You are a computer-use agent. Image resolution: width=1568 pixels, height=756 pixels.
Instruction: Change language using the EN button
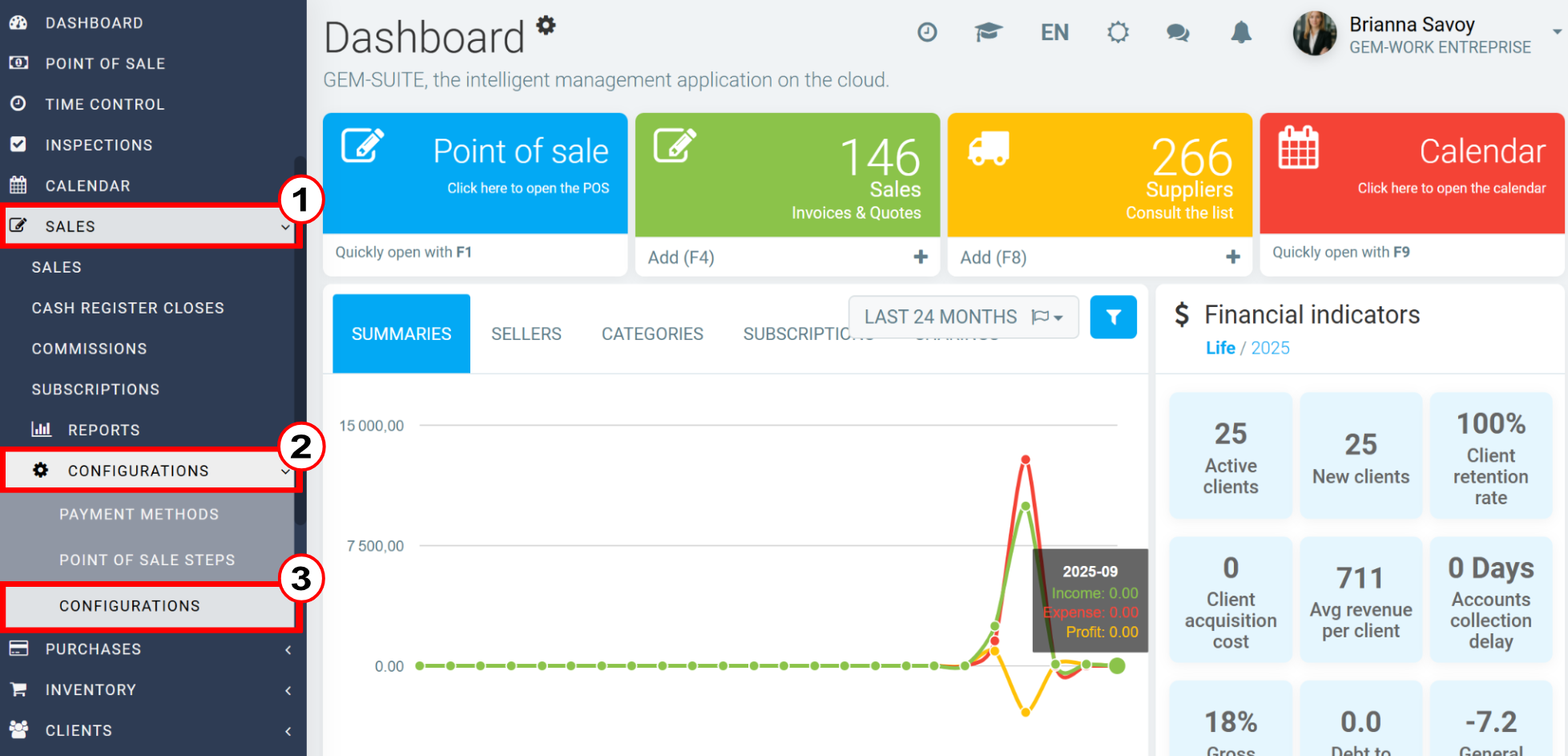tap(1054, 33)
